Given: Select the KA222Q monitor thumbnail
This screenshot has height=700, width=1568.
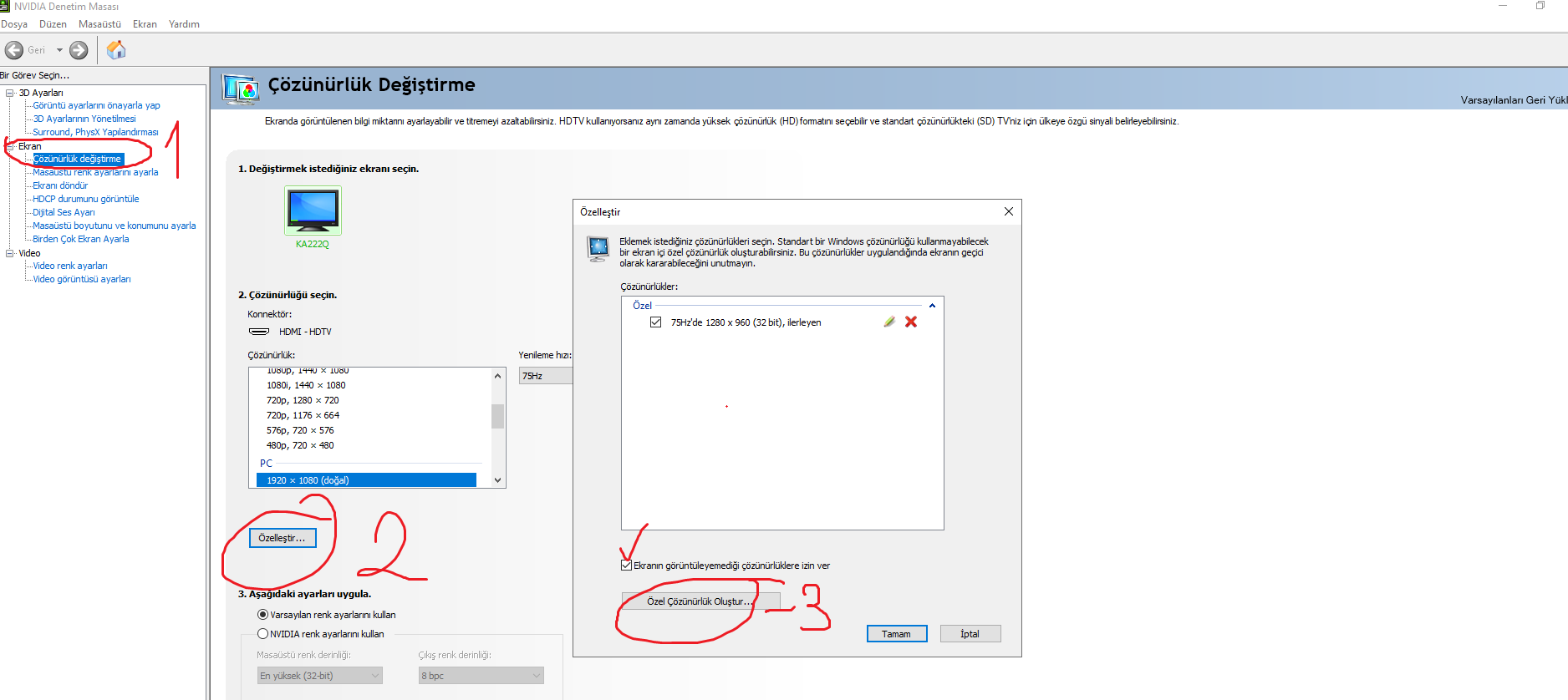Looking at the screenshot, I should 313,211.
